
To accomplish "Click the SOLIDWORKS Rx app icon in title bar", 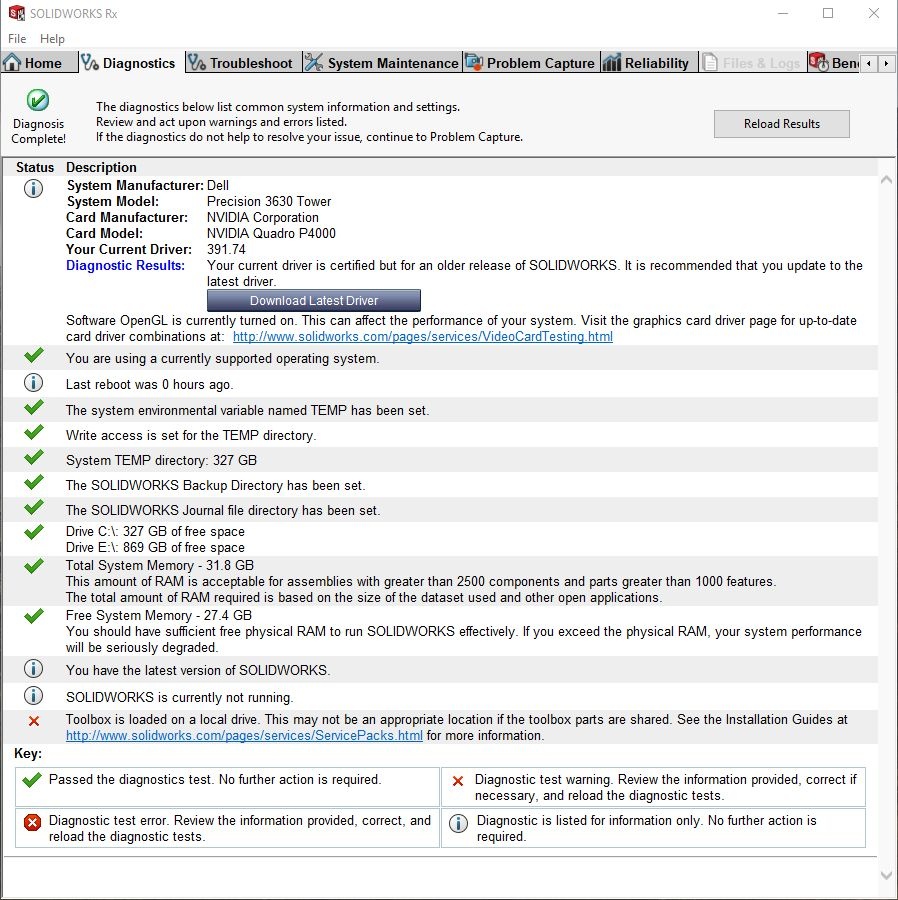I will pos(17,13).
